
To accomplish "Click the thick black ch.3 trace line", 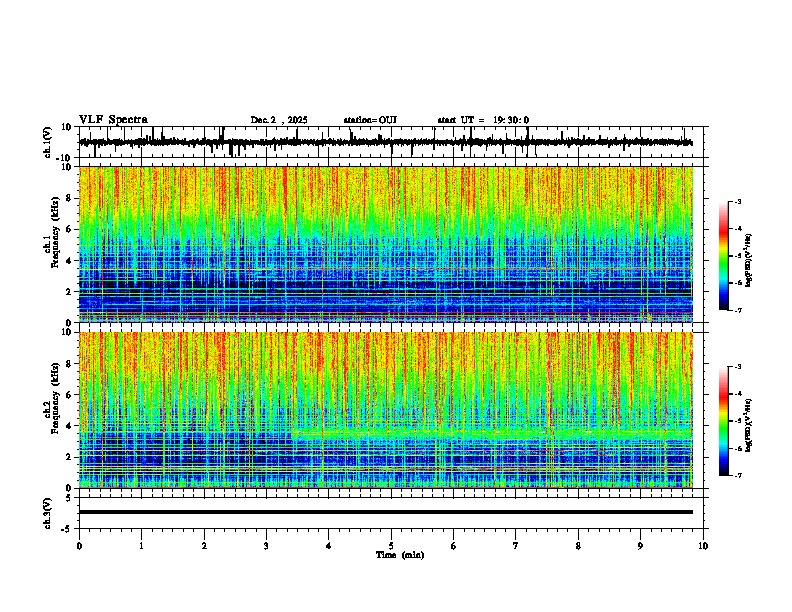I will click(x=386, y=512).
